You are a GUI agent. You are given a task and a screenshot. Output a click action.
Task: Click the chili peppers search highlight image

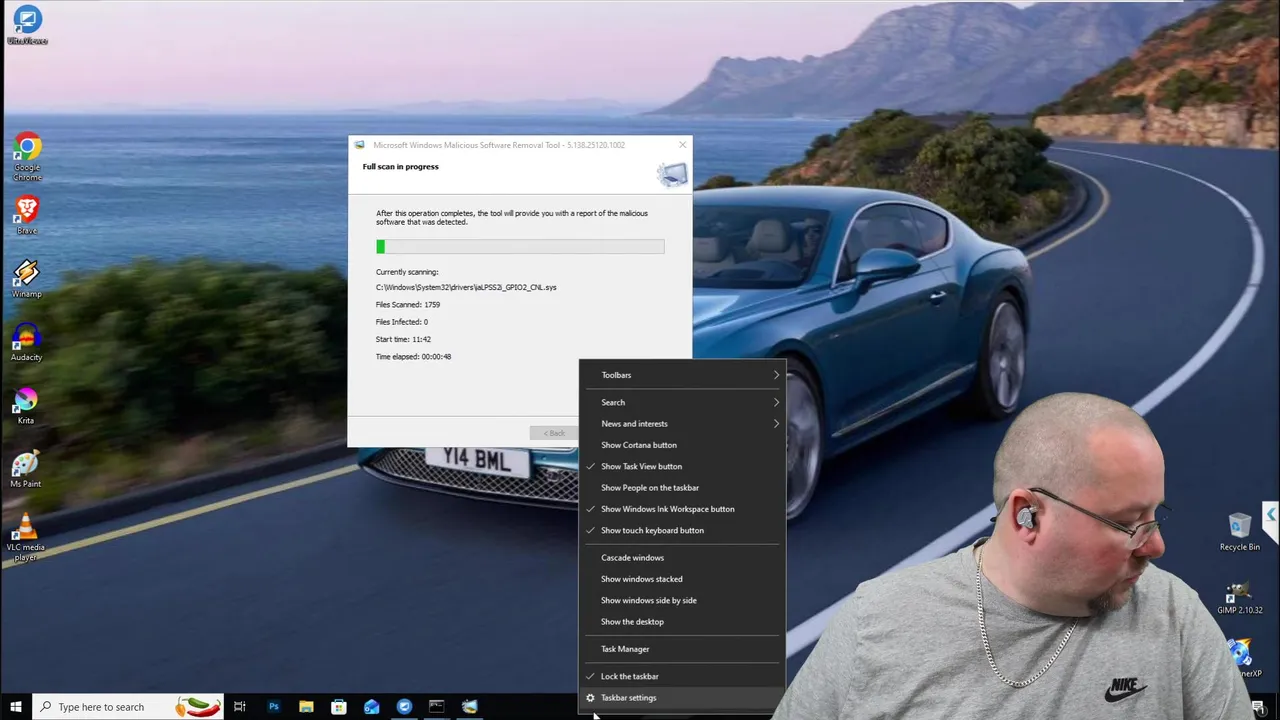(x=198, y=707)
